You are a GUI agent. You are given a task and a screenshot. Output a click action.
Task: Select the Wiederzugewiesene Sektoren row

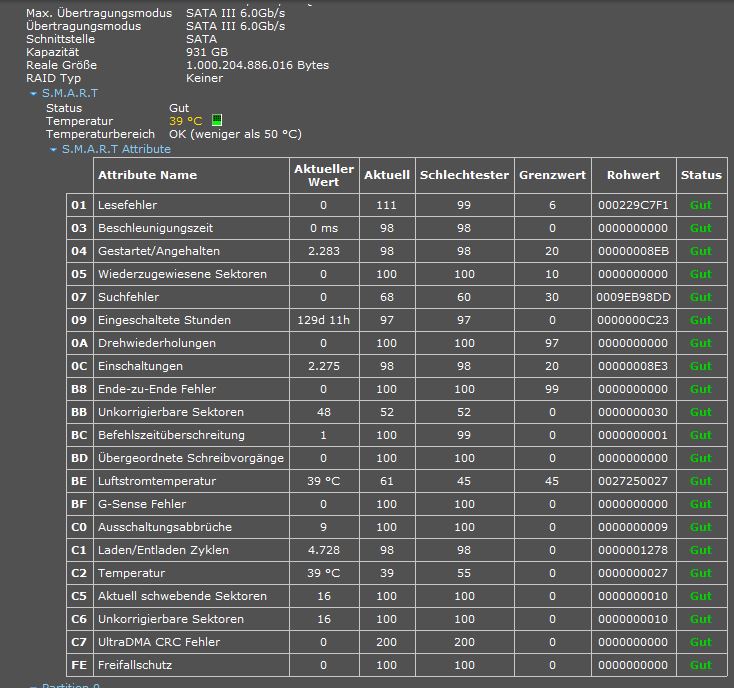coord(397,274)
